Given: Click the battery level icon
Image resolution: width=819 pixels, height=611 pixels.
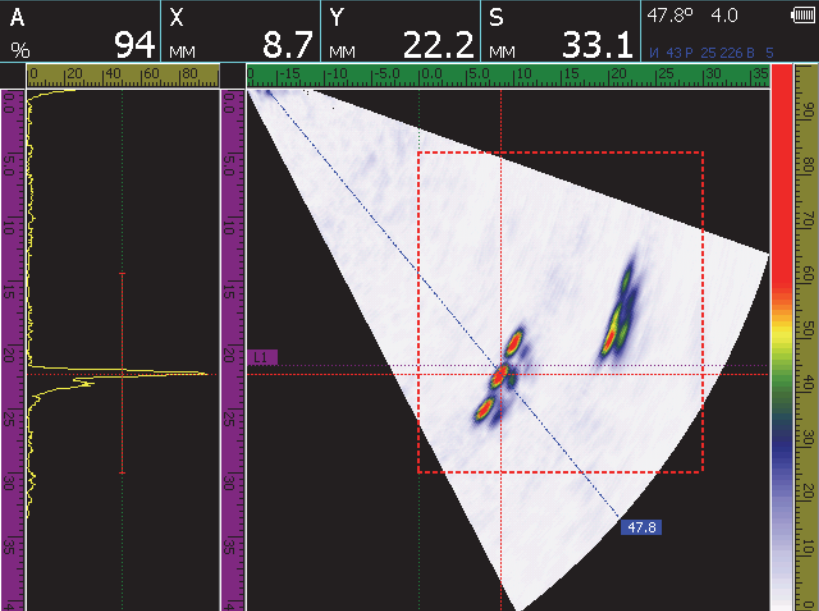Looking at the screenshot, I should (801, 16).
